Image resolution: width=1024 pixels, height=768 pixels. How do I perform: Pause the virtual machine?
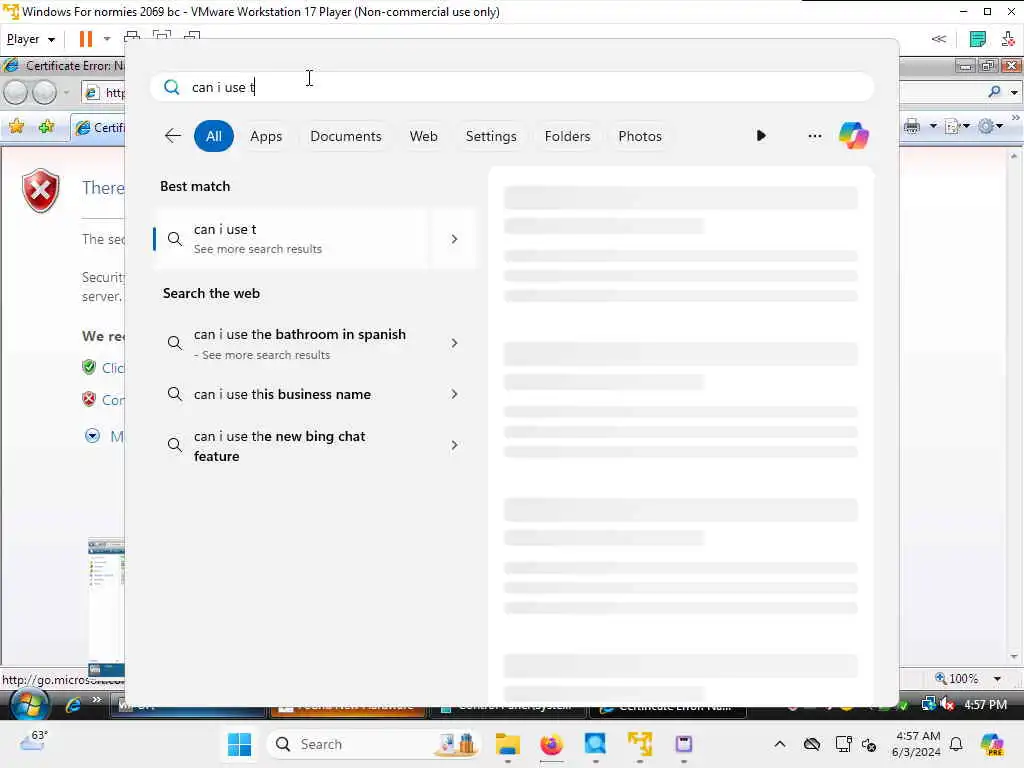click(x=86, y=39)
